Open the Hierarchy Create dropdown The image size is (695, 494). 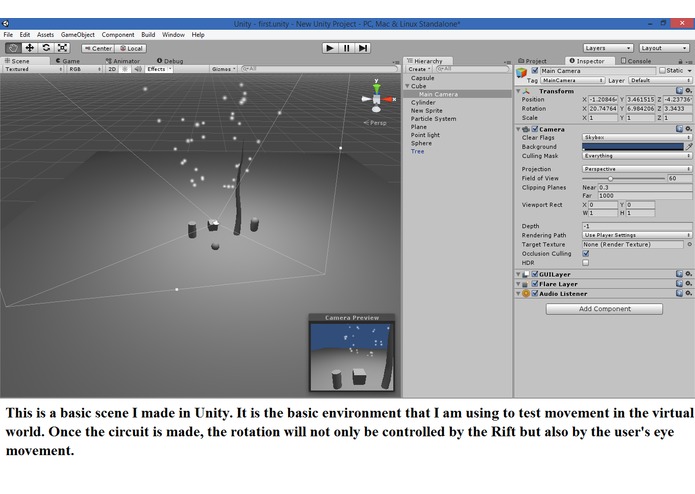(x=419, y=69)
